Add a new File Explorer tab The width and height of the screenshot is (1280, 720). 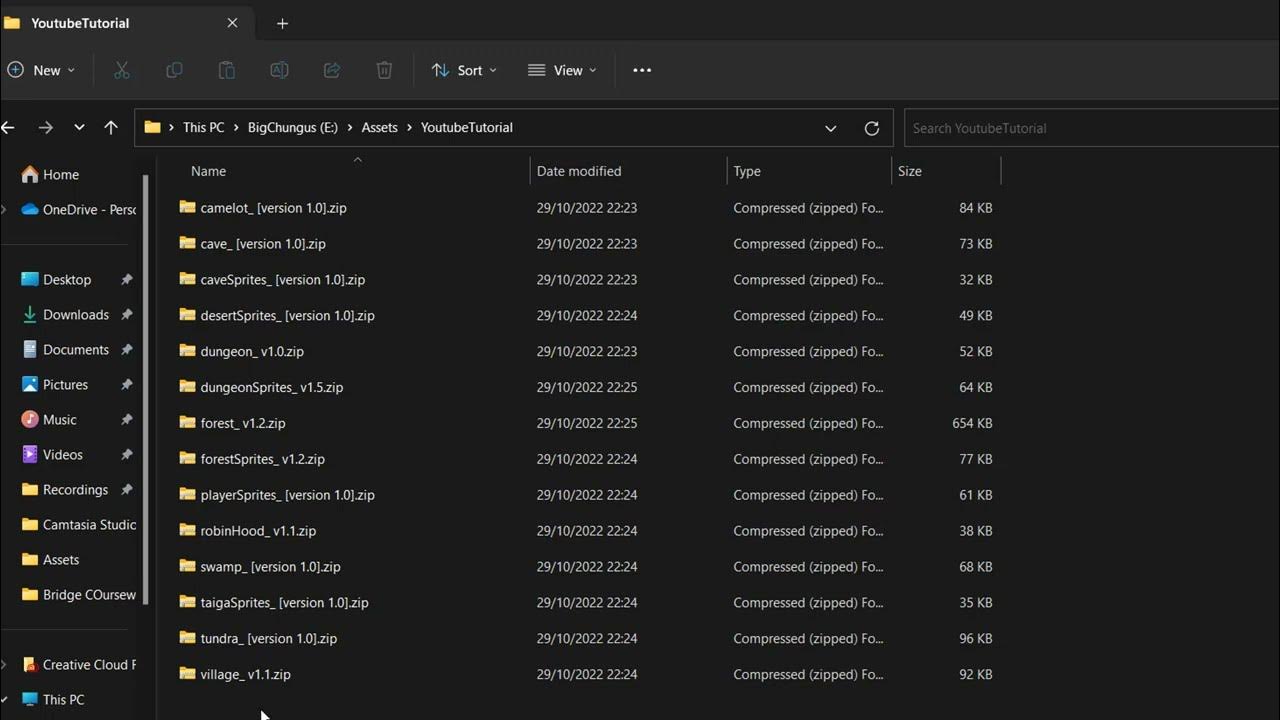tap(282, 23)
